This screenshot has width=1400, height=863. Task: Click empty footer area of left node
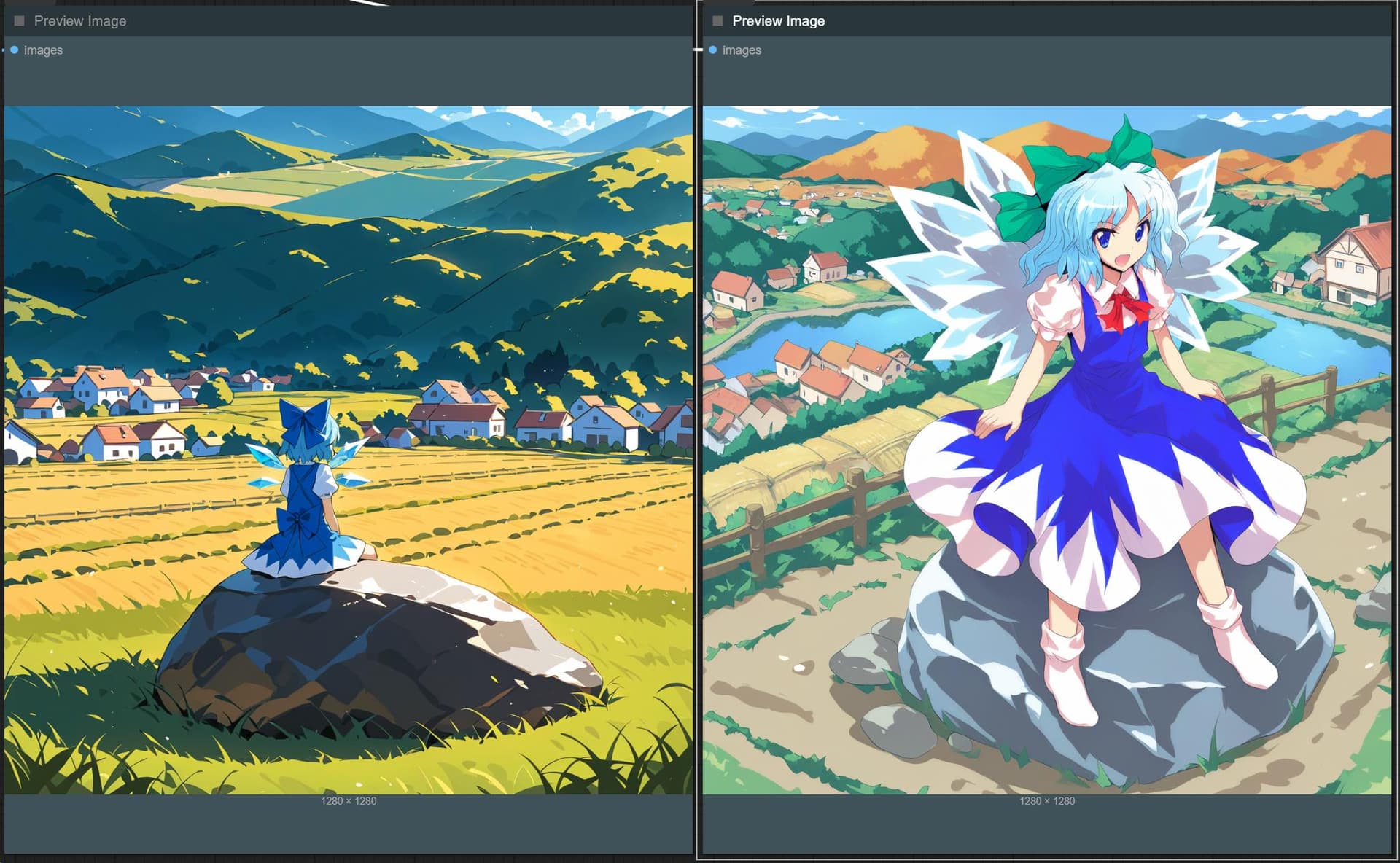(x=349, y=829)
